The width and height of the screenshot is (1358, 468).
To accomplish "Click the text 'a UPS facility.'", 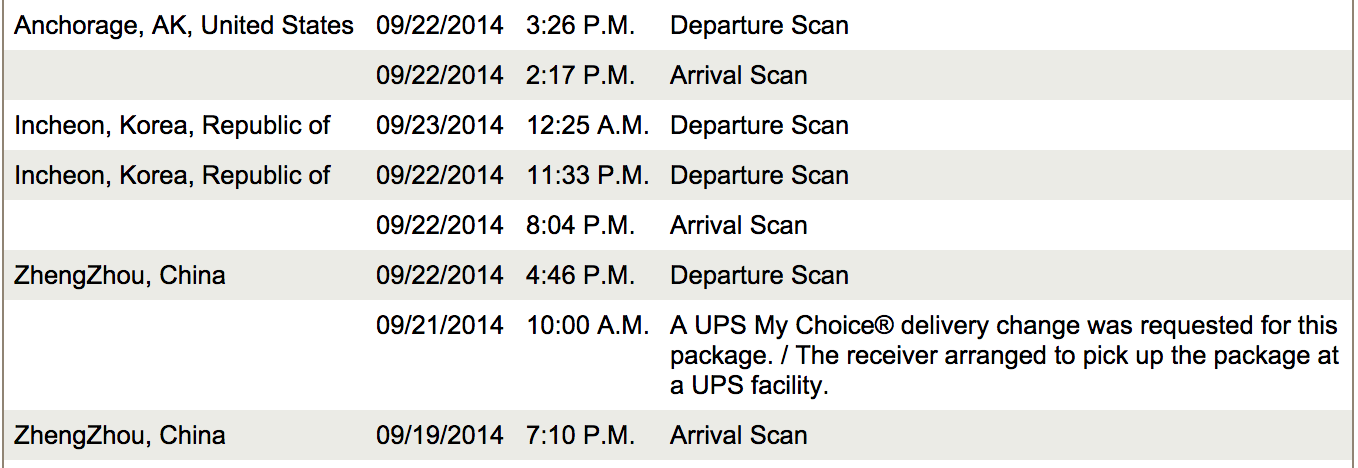I will point(749,385).
